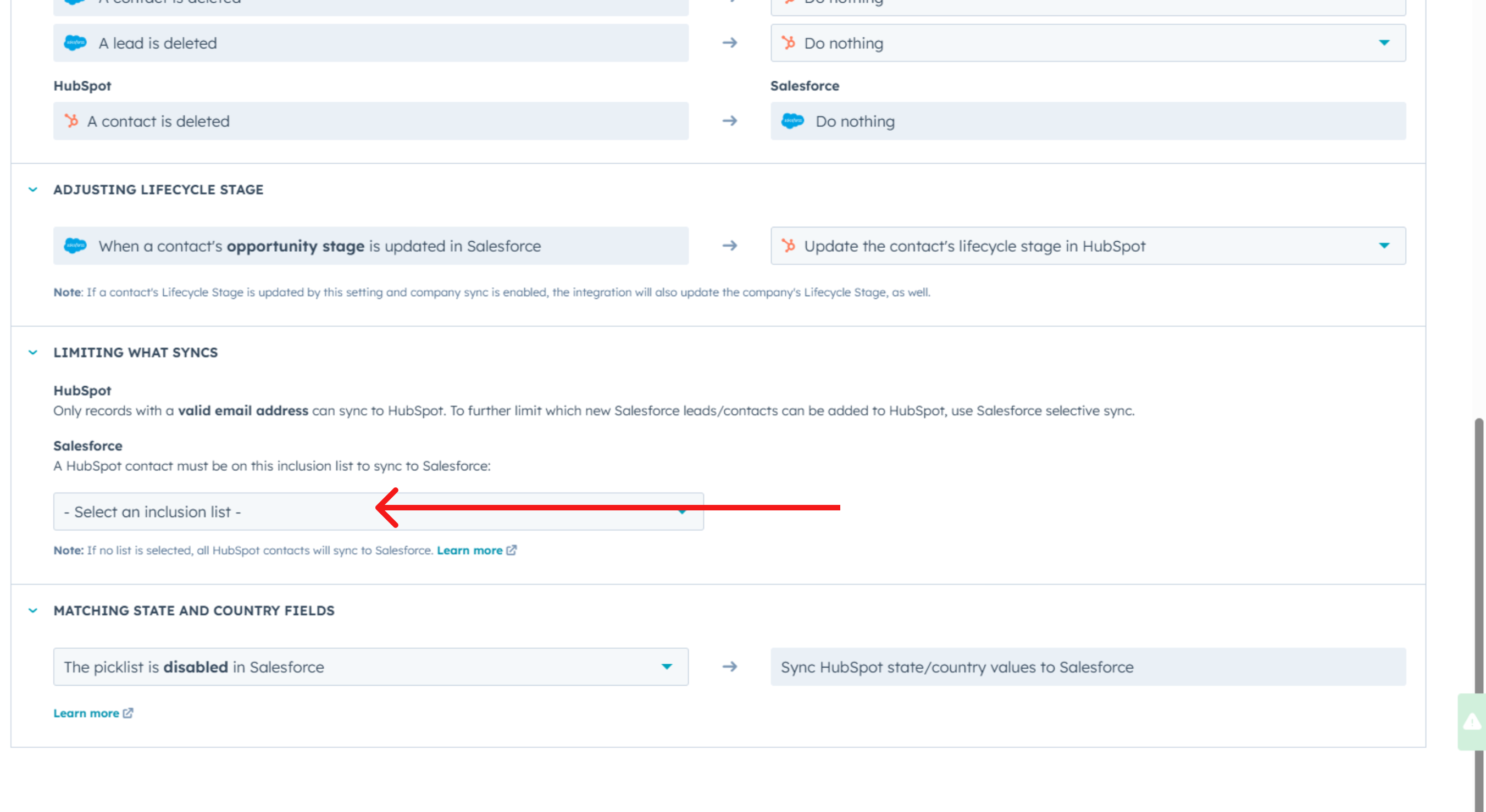
Task: Click the Salesforce cloud icon beside 'A lead is deleted'
Action: coord(76,43)
